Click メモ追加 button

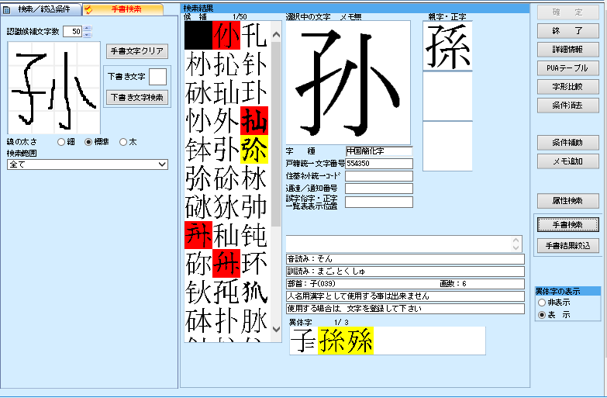coord(568,161)
